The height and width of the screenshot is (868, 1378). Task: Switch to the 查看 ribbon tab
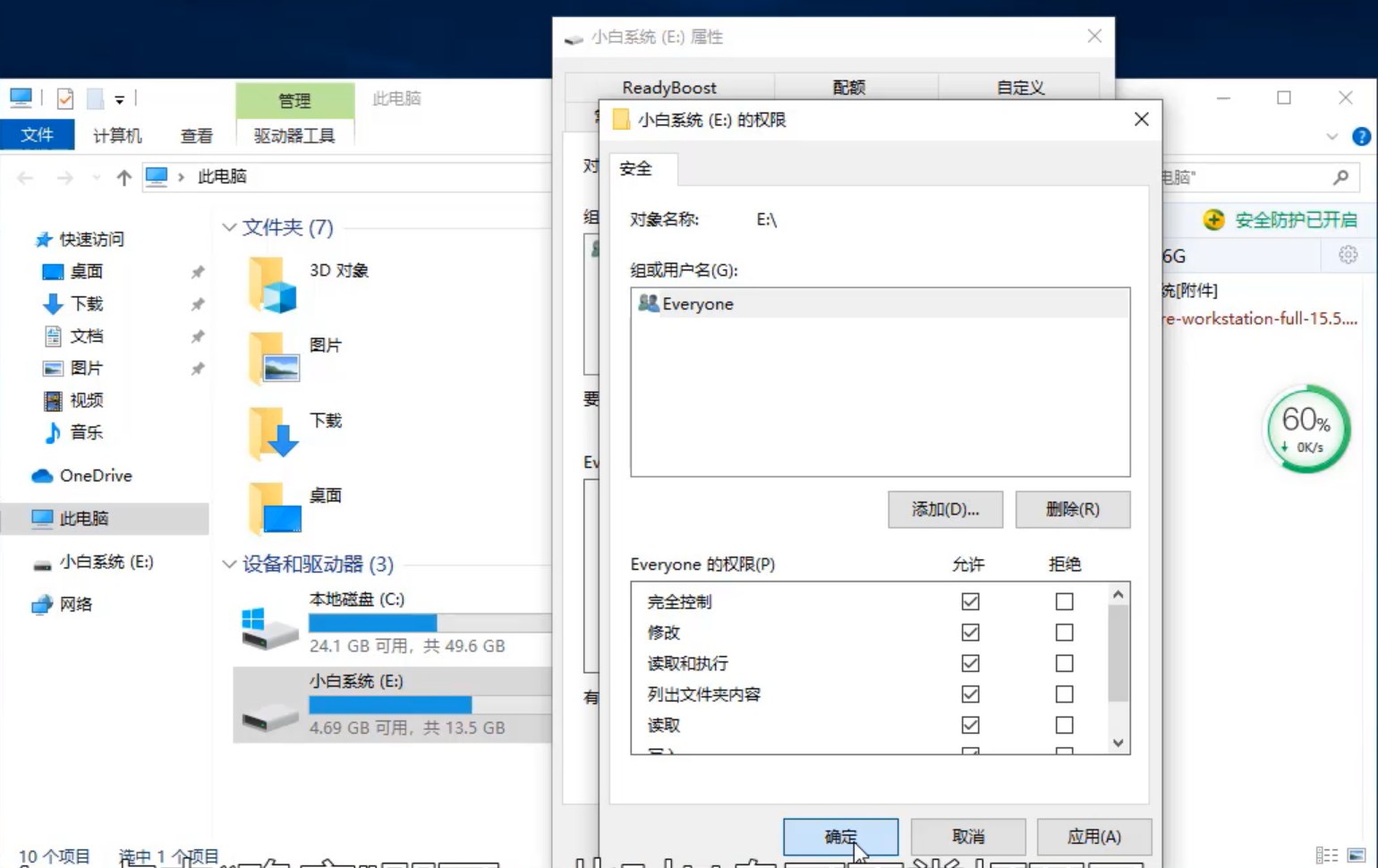tap(196, 135)
